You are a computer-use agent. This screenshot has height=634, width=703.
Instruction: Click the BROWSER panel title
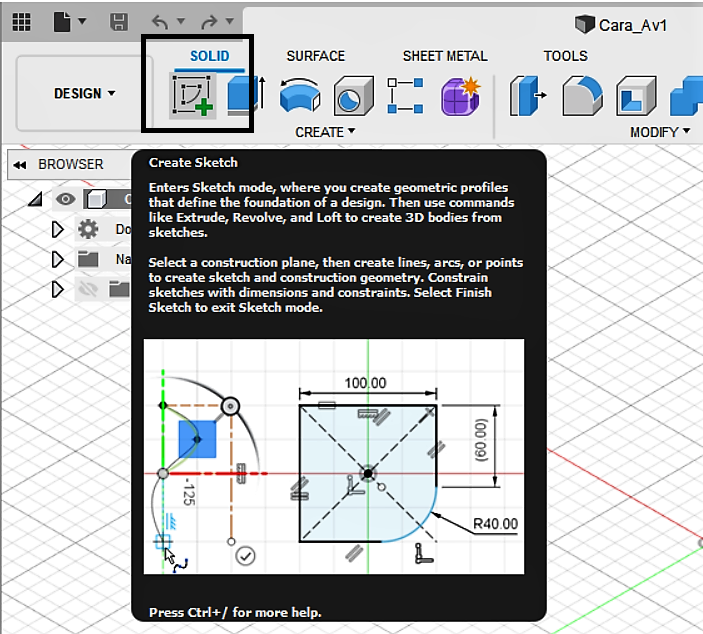point(70,164)
